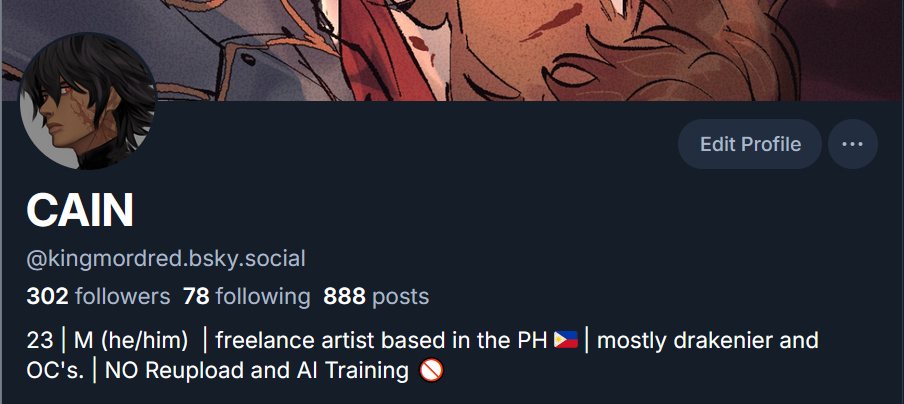The width and height of the screenshot is (904, 404).
Task: Open the 78 following list
Action: click(x=247, y=297)
